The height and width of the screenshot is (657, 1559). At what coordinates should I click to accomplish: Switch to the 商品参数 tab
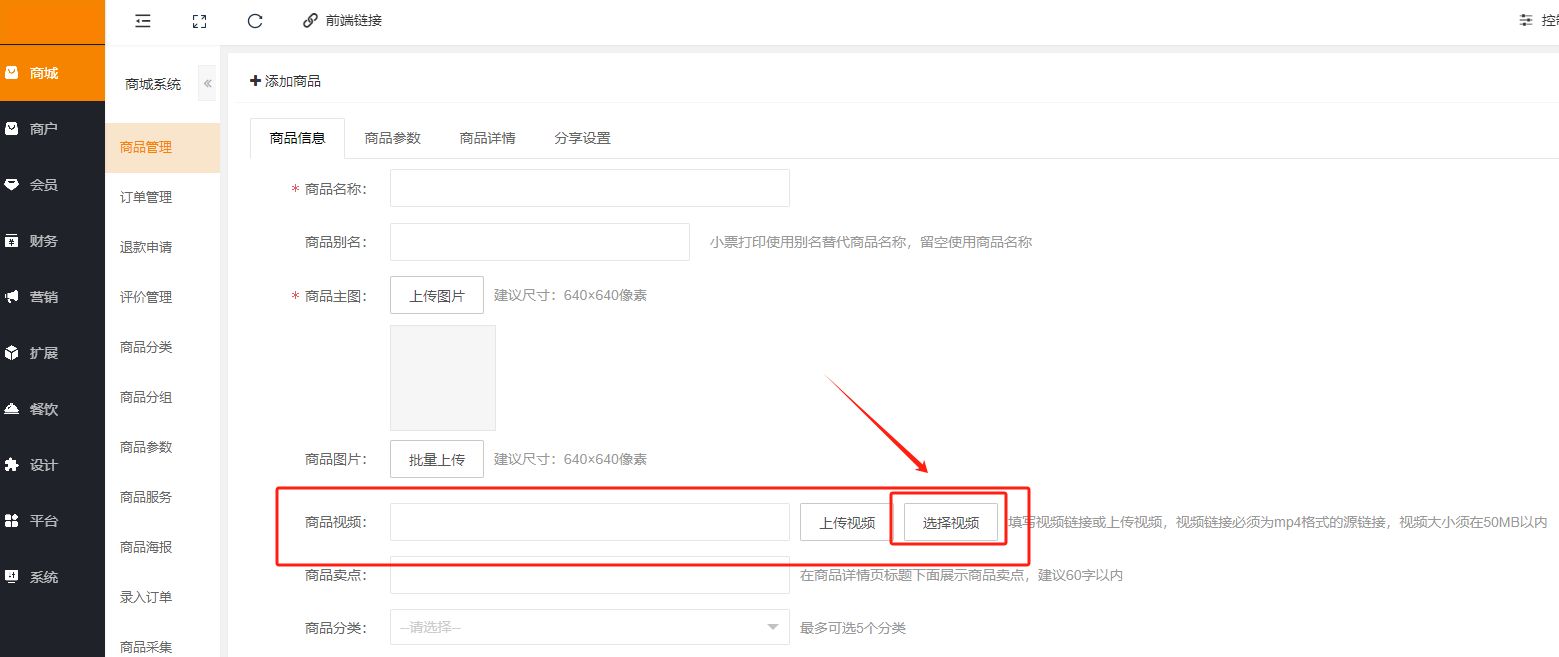392,138
